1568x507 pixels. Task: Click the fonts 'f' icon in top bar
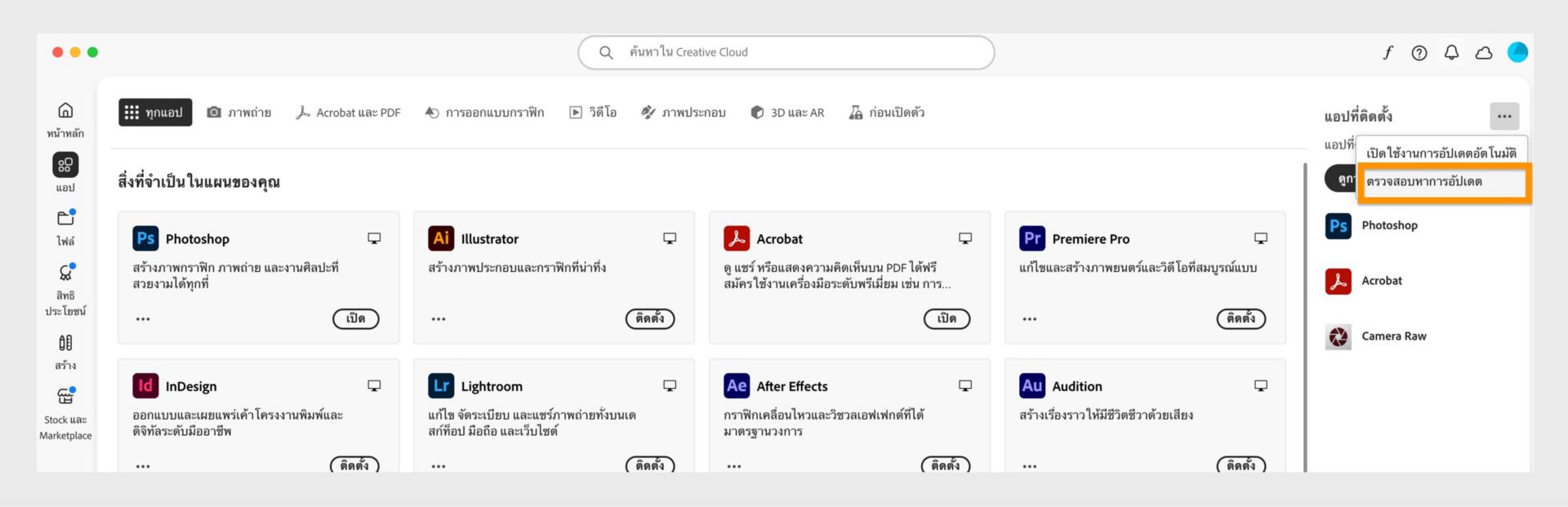[1388, 52]
